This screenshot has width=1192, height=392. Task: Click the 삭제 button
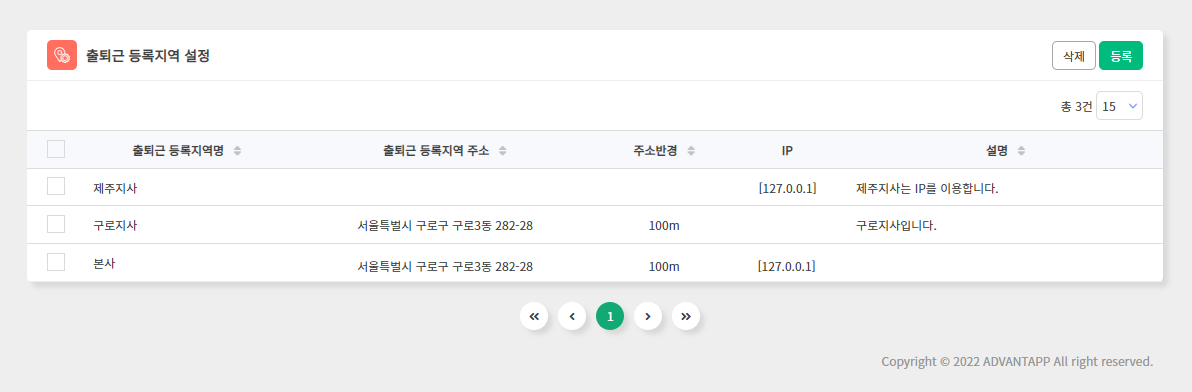[x=1073, y=55]
